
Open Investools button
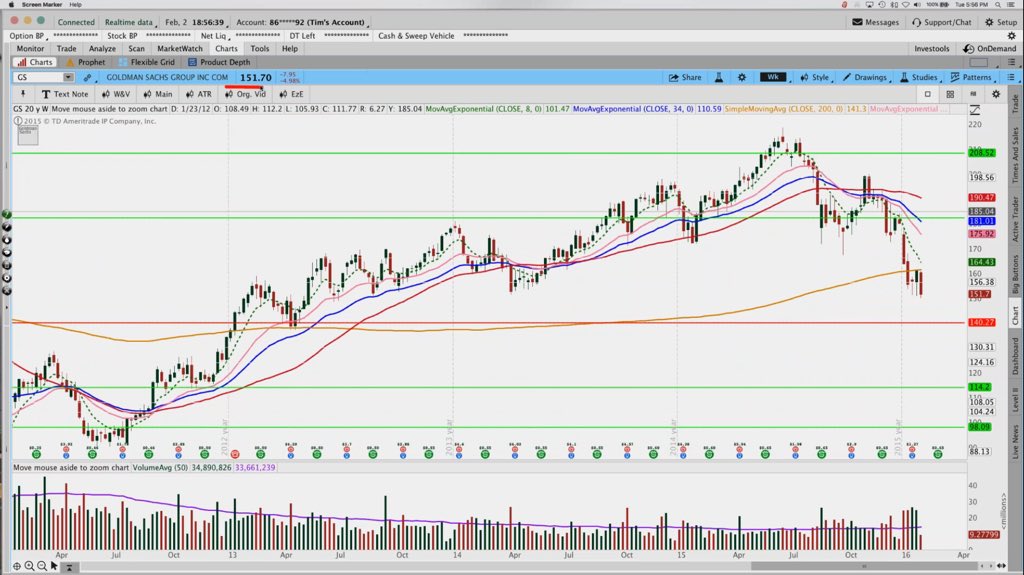pyautogui.click(x=931, y=48)
